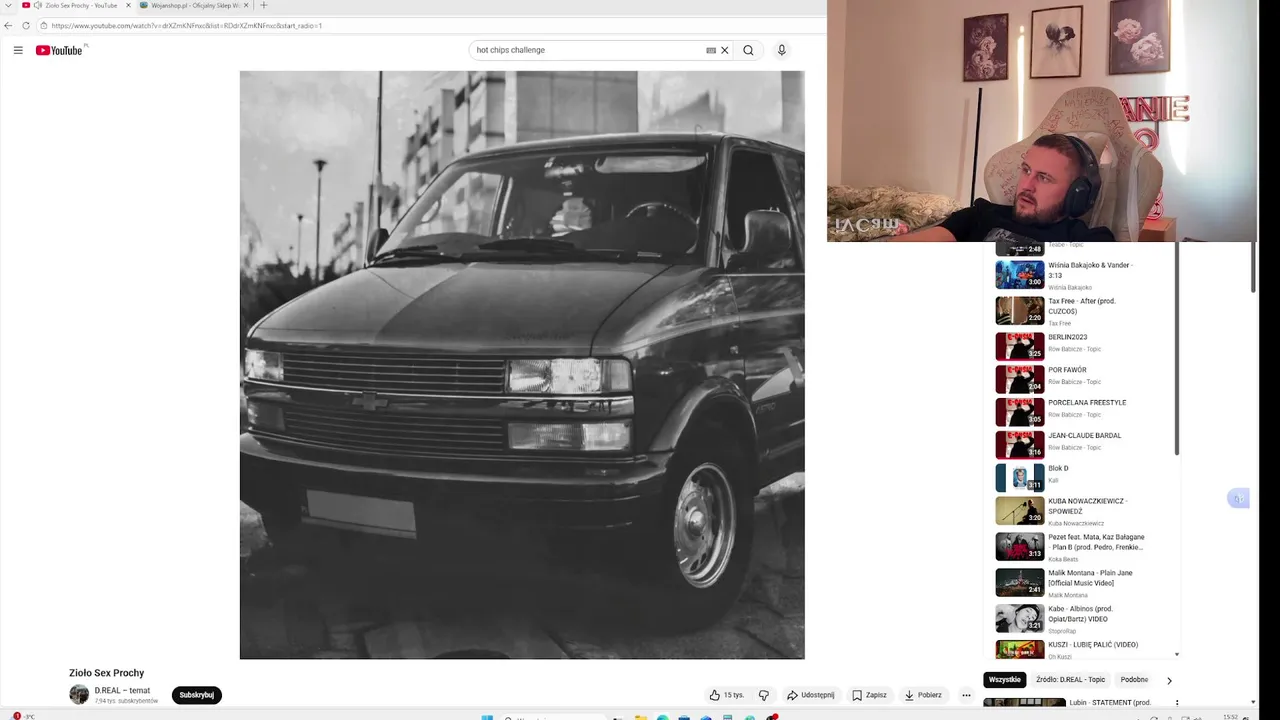This screenshot has height=720, width=1280.
Task: Clear the search box with the X
Action: [x=725, y=50]
